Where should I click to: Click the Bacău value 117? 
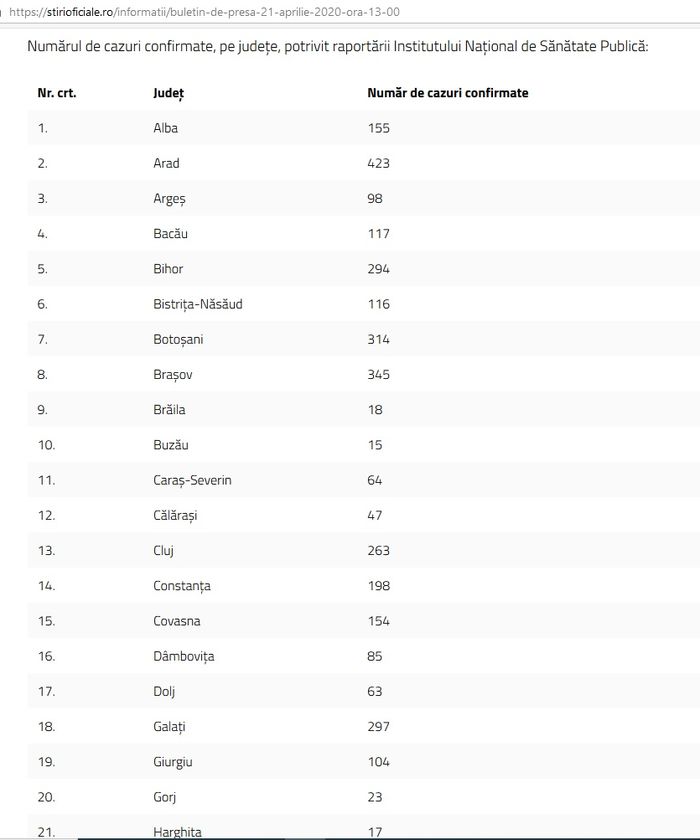[x=378, y=234]
